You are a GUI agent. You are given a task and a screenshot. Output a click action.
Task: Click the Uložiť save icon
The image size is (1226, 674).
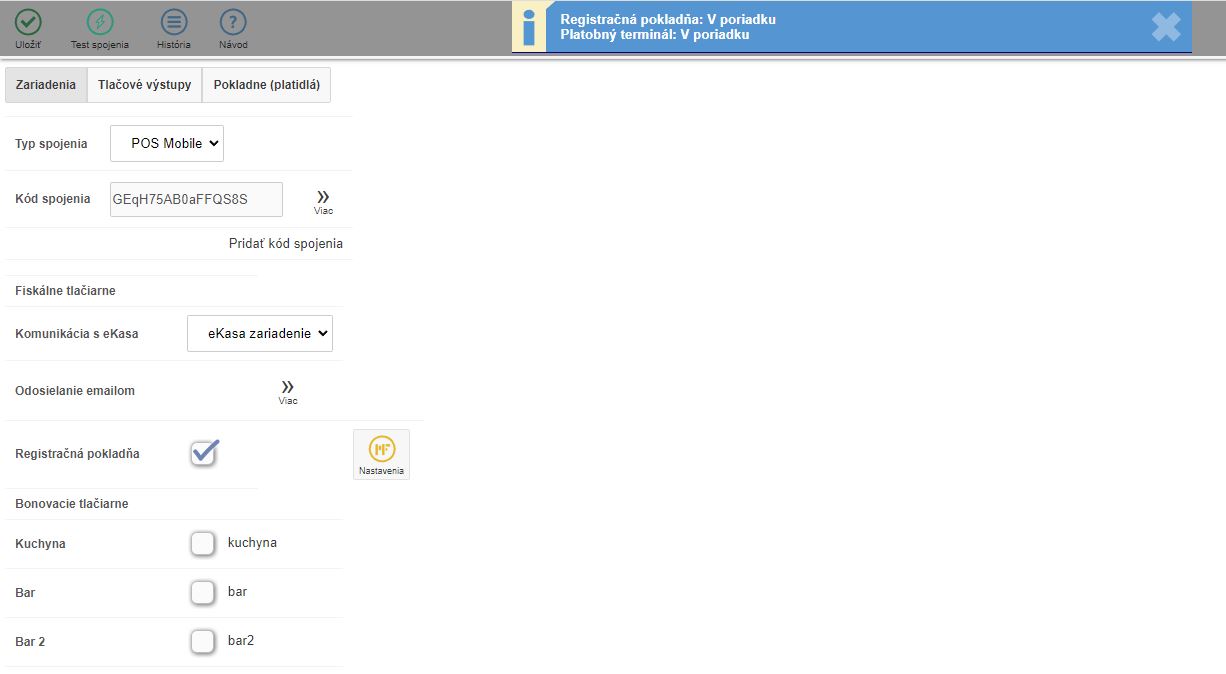click(x=28, y=24)
